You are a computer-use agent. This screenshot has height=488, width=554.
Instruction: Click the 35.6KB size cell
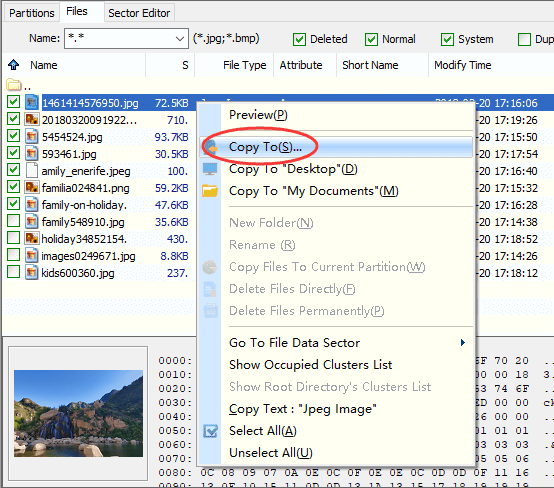171,222
